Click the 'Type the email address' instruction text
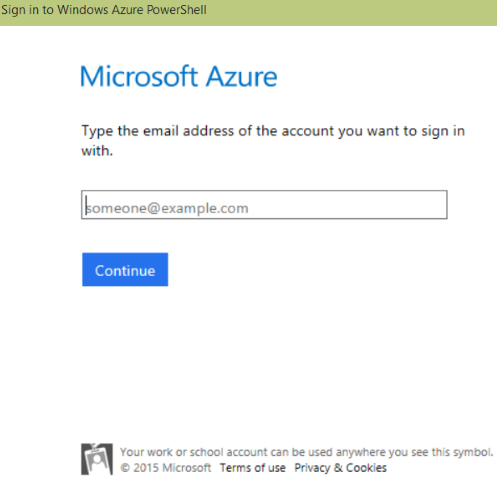The image size is (497, 483). tap(273, 141)
